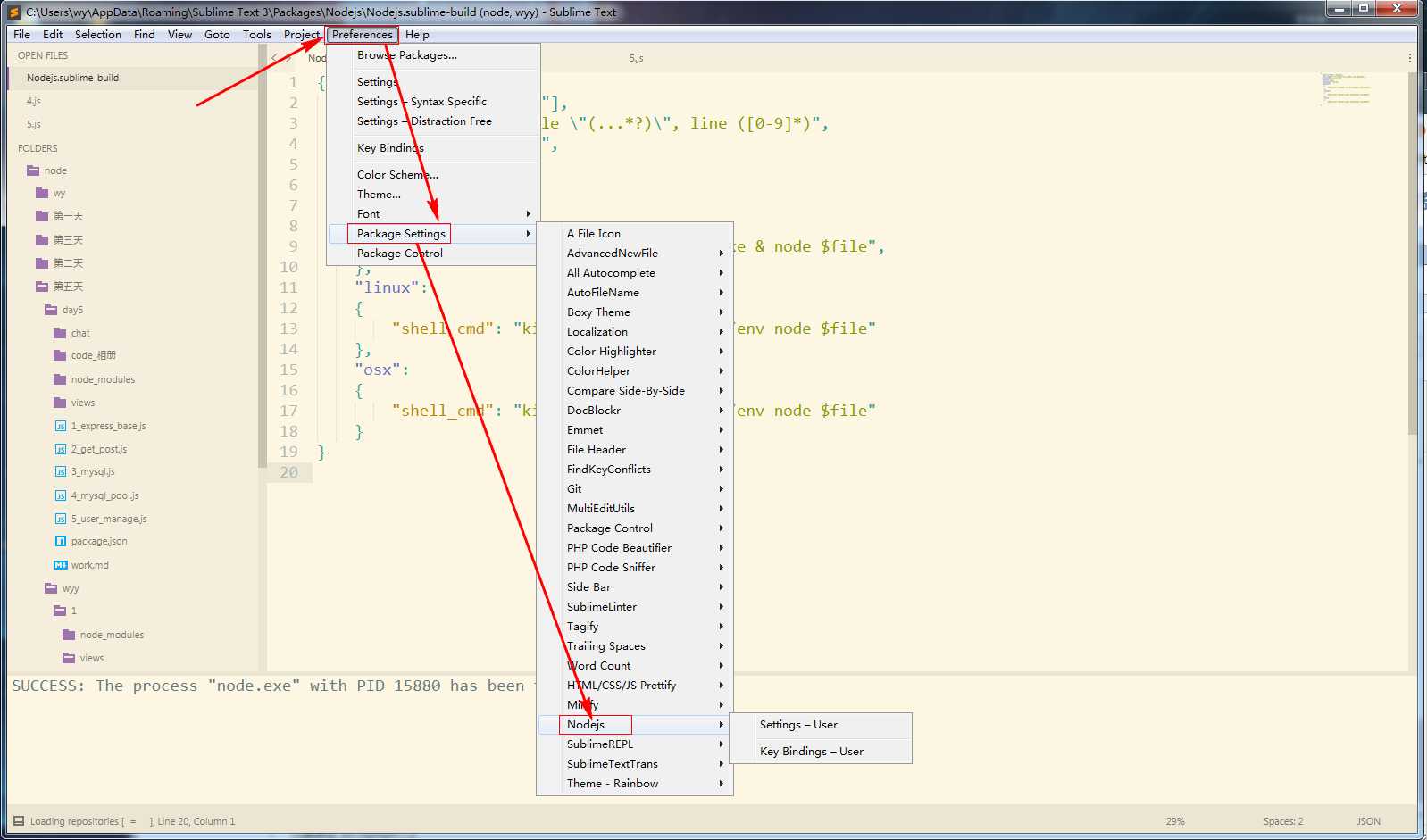Click the 第二天 folder icon
This screenshot has height=840, width=1427.
coord(42,263)
